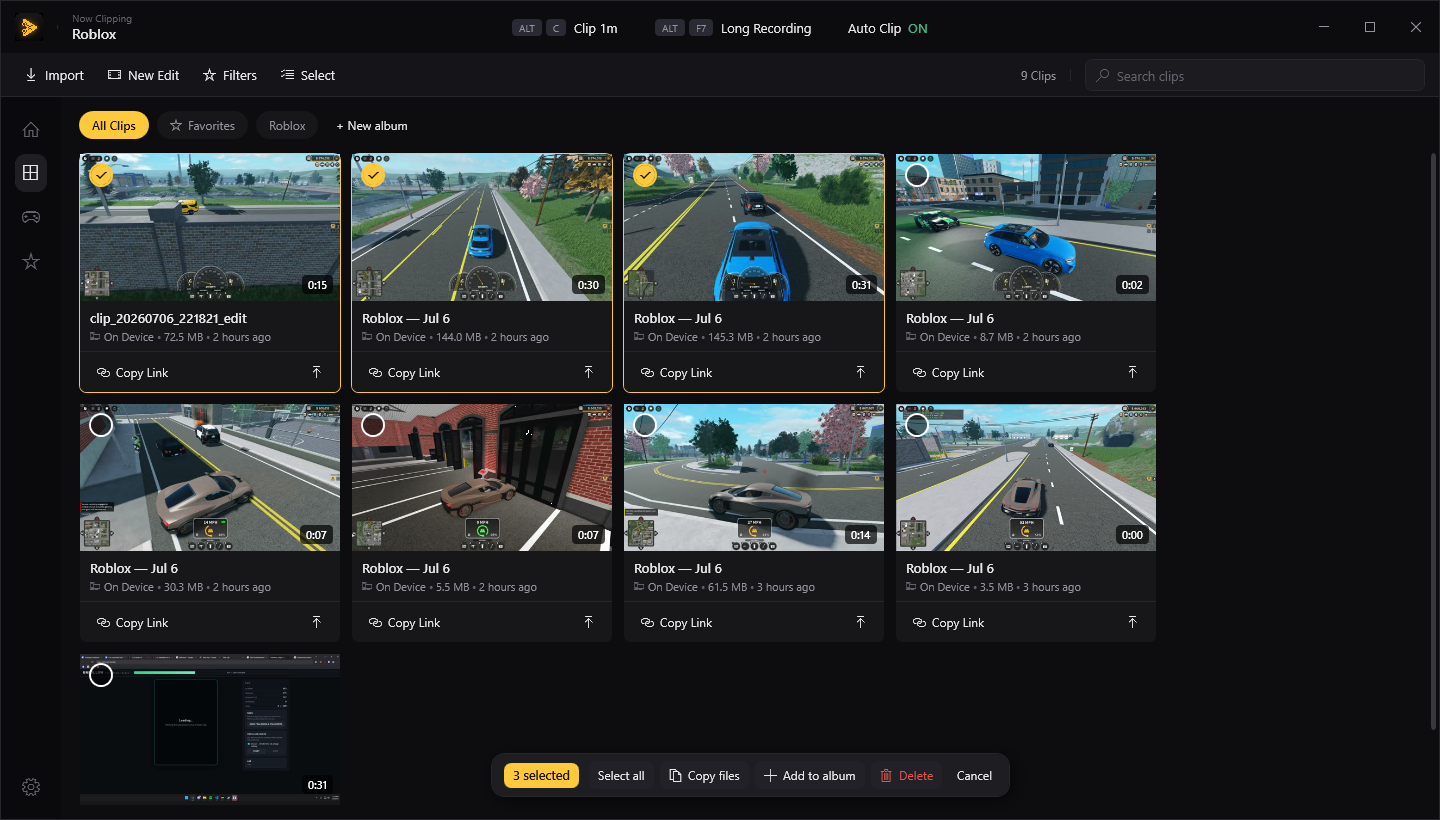Click the Long Recording hotkey label
1440x820 pixels.
(x=766, y=28)
